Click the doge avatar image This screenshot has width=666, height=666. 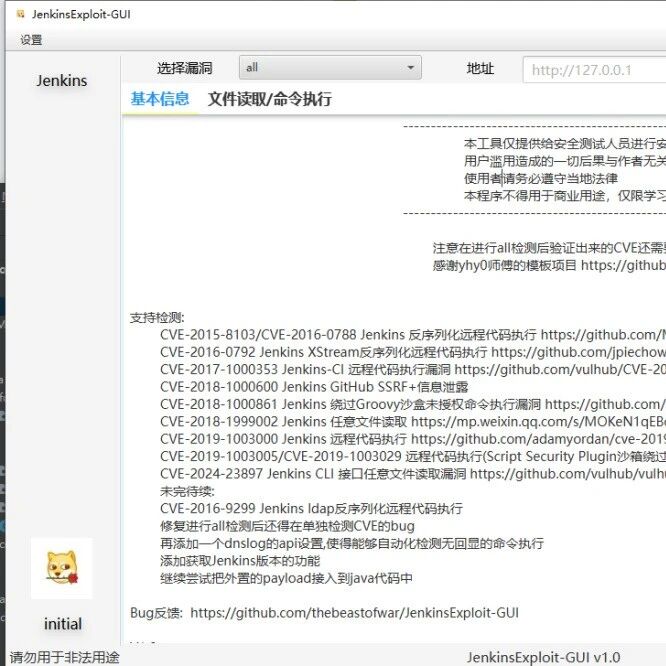[62, 568]
